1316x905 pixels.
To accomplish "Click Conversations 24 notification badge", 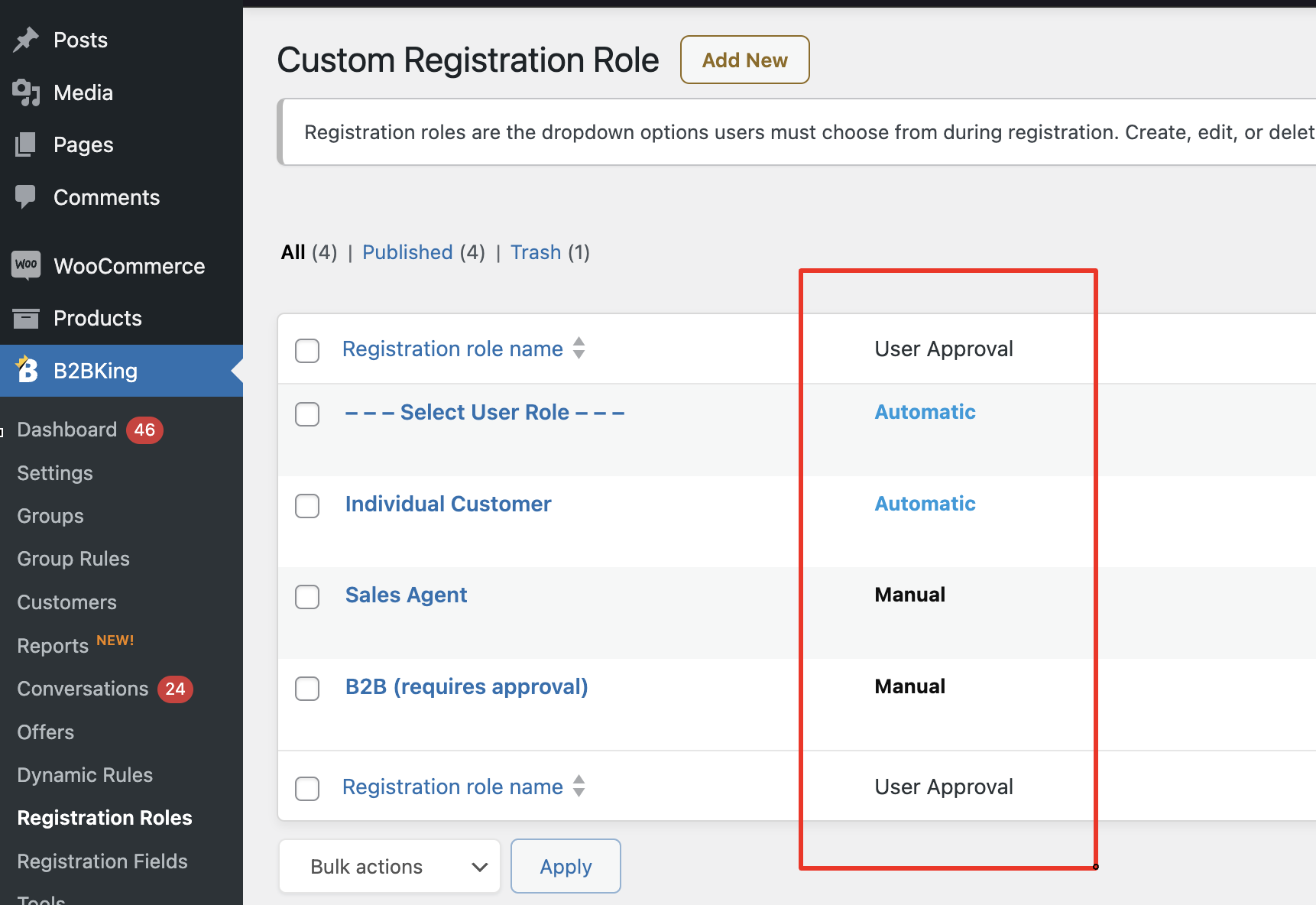I will pyautogui.click(x=175, y=689).
